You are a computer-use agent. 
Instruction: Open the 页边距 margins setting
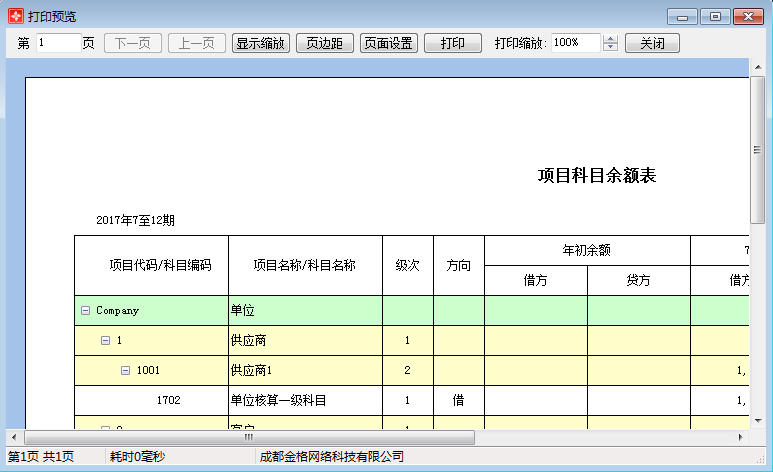324,43
